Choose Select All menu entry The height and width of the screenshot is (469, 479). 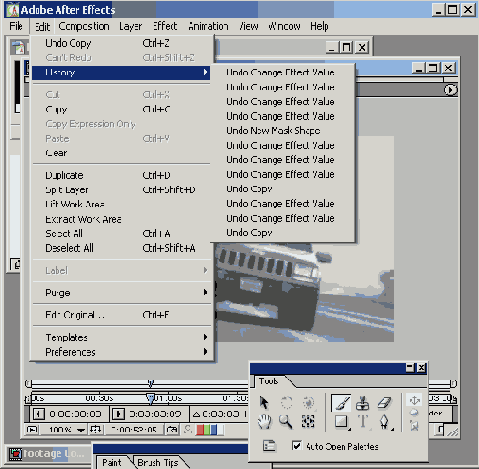pyautogui.click(x=121, y=233)
